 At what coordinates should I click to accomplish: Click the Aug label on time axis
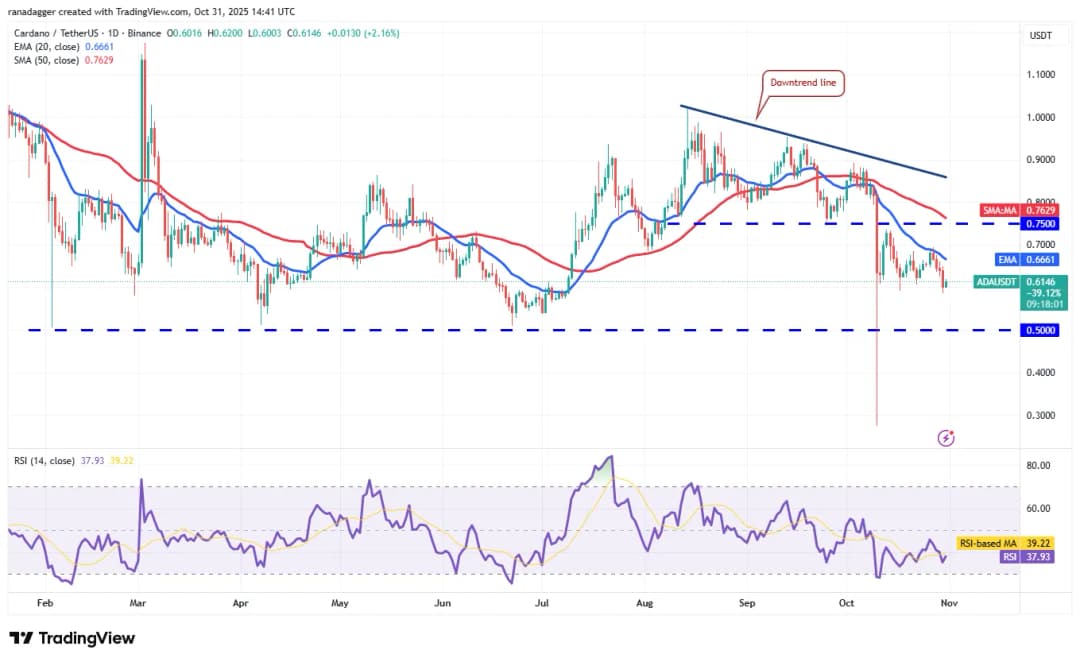tap(644, 604)
